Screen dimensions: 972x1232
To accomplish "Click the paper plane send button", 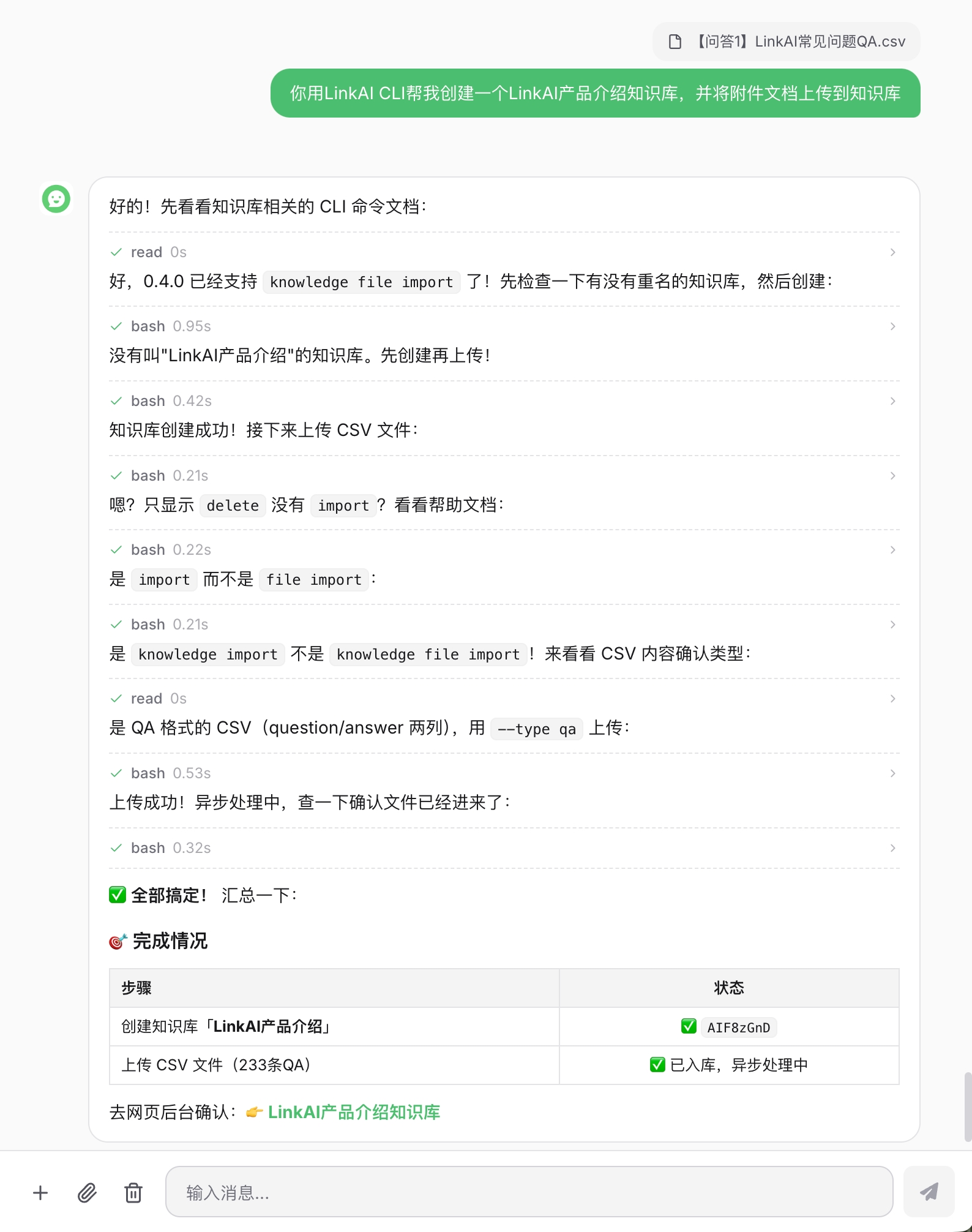I will pyautogui.click(x=929, y=1192).
